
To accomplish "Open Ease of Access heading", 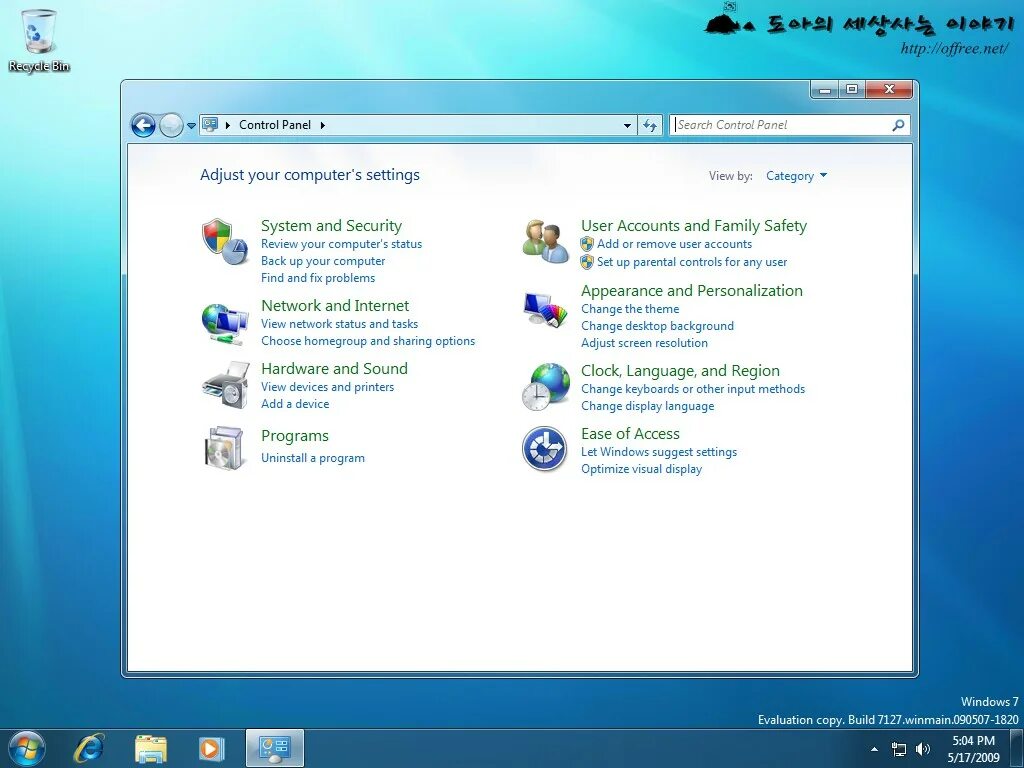I will (x=630, y=434).
